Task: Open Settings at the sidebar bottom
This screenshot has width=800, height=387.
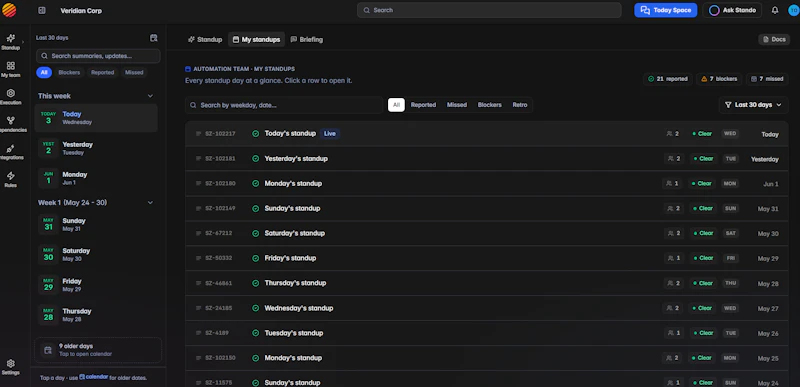Action: pyautogui.click(x=10, y=367)
